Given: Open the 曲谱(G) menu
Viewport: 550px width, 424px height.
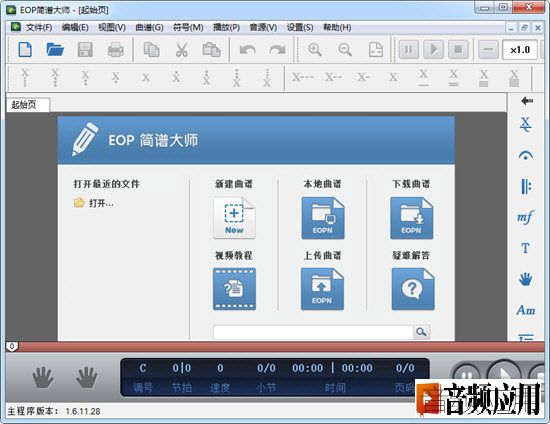Looking at the screenshot, I should coord(149,27).
